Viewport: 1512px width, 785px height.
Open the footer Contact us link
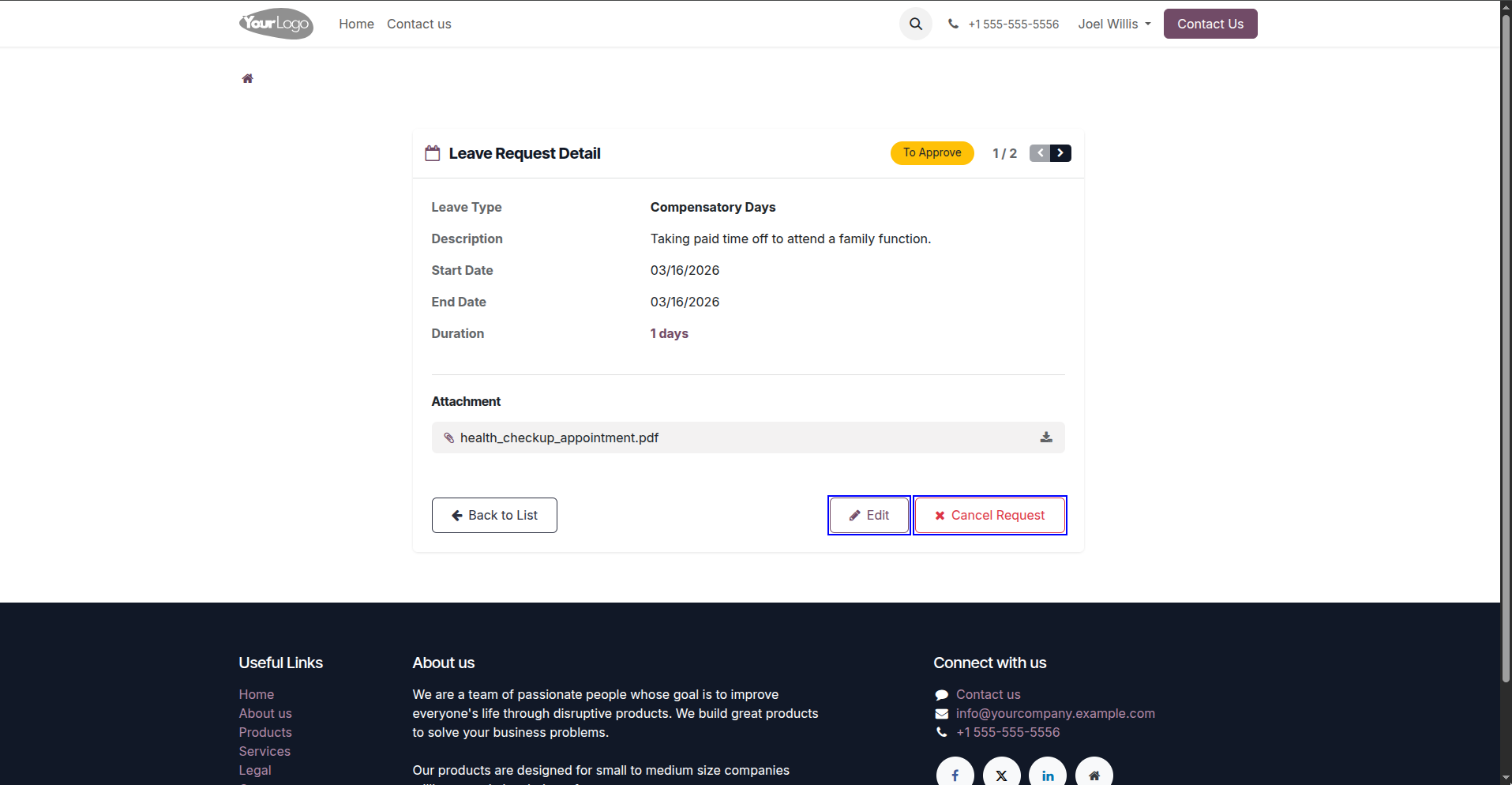(x=988, y=694)
